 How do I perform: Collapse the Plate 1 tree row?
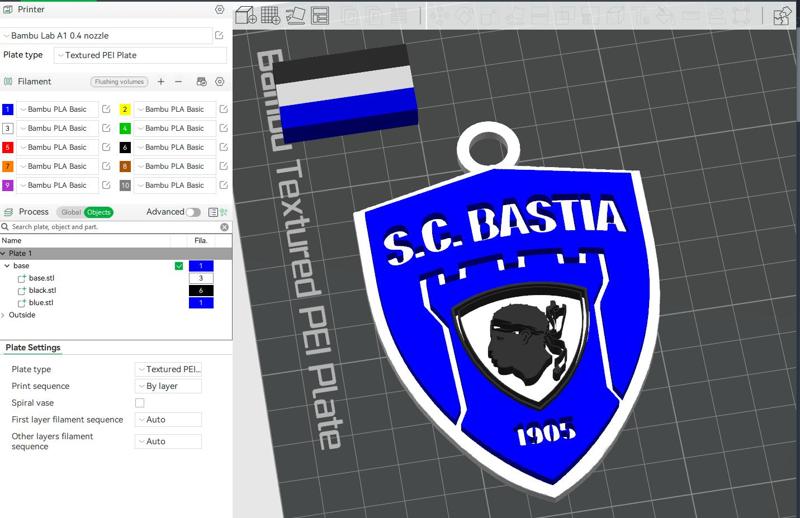3,253
